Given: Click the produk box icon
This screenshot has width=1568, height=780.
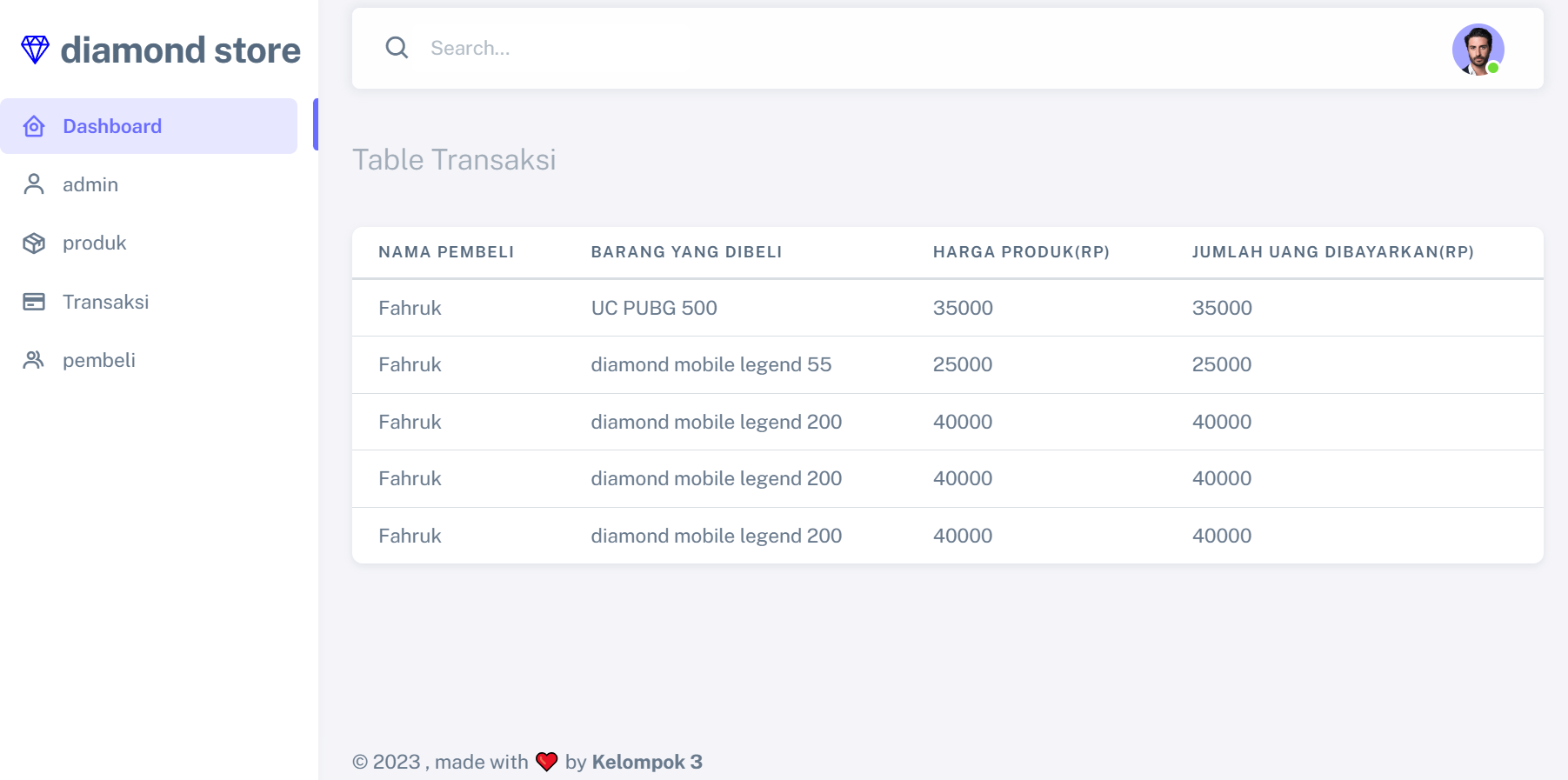Looking at the screenshot, I should [34, 243].
